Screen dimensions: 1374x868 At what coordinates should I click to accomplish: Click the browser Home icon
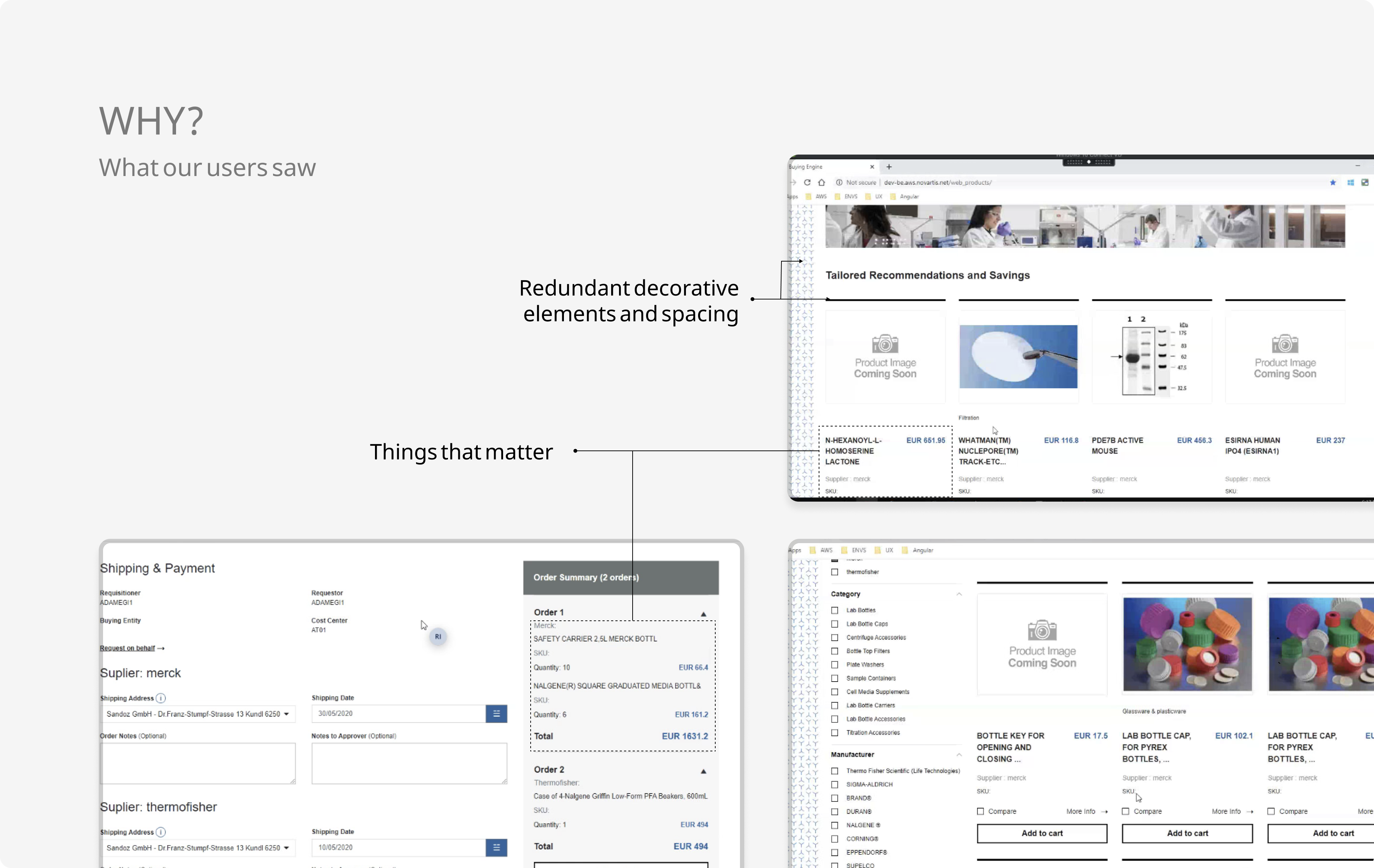pos(822,182)
